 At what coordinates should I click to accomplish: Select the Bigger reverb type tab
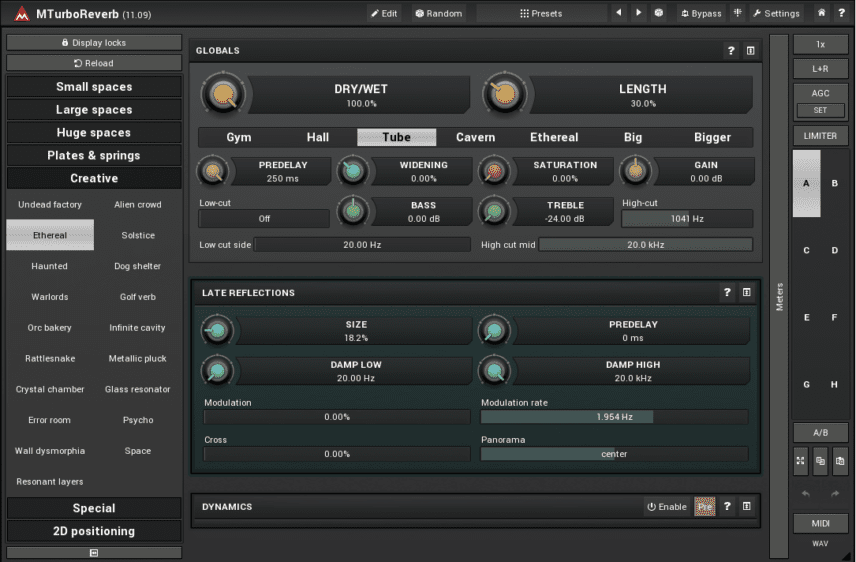[x=712, y=137]
